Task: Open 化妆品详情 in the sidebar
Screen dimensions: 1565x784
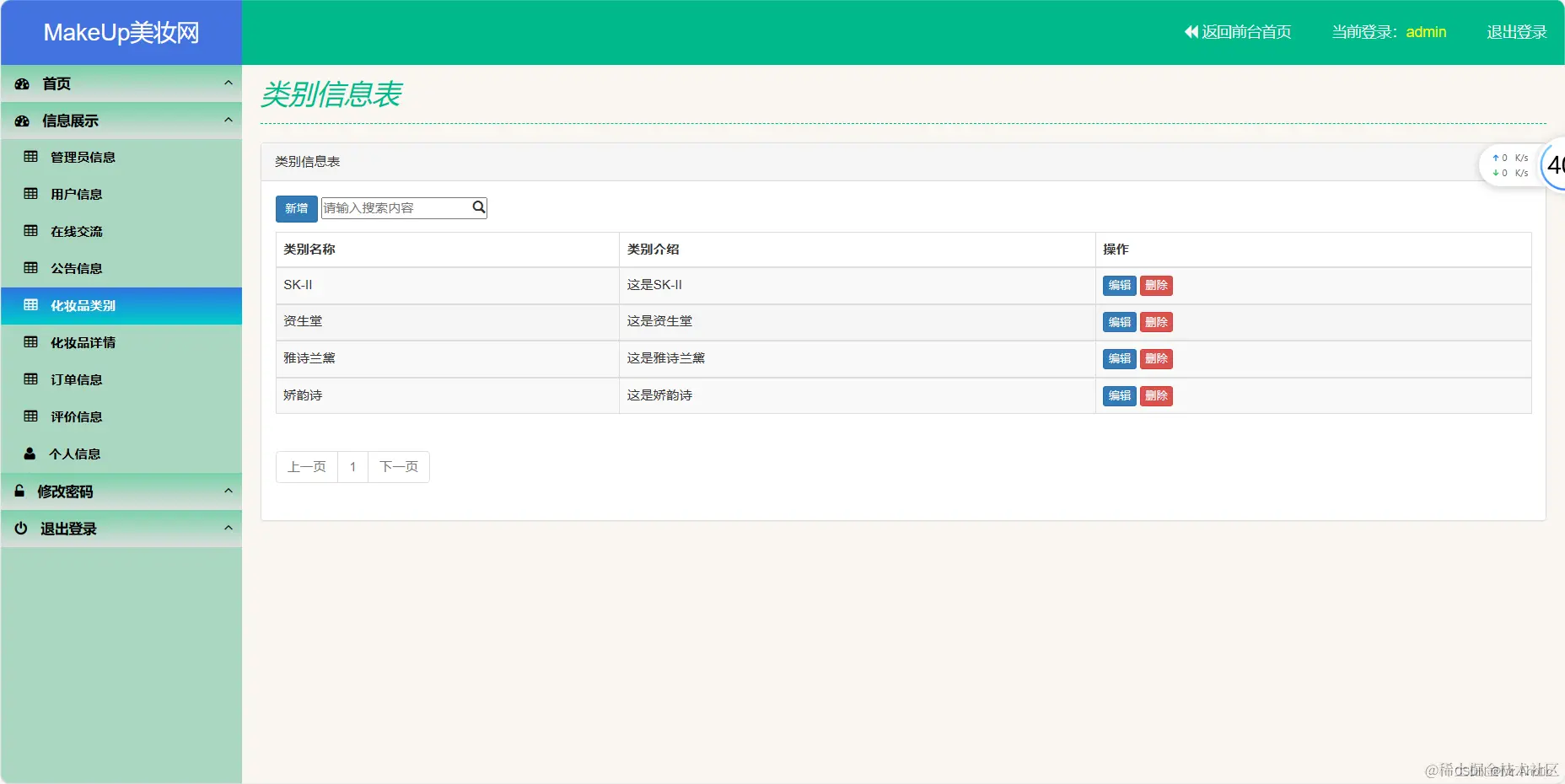Action: tap(121, 342)
